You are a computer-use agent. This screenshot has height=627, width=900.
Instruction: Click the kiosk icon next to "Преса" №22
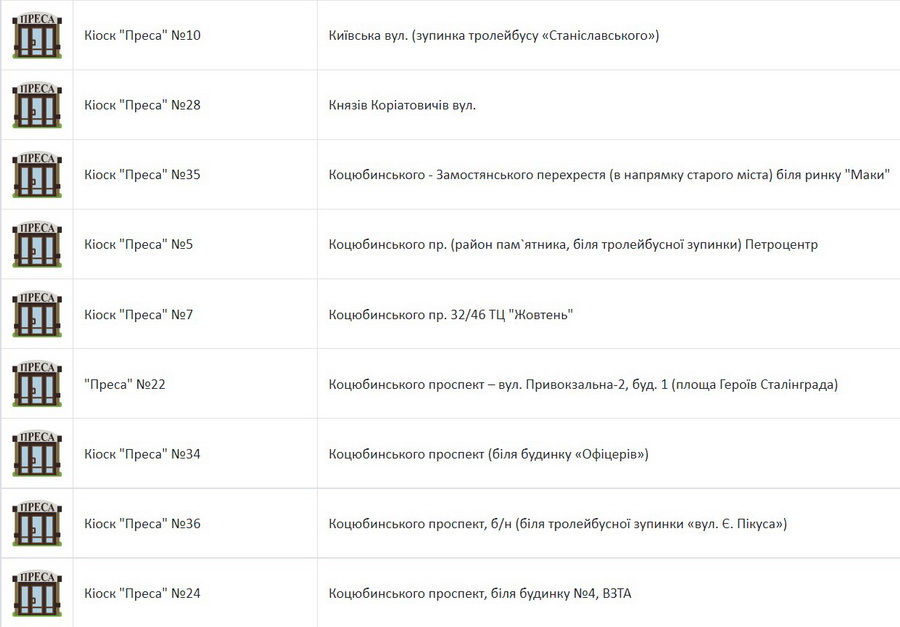tap(37, 384)
